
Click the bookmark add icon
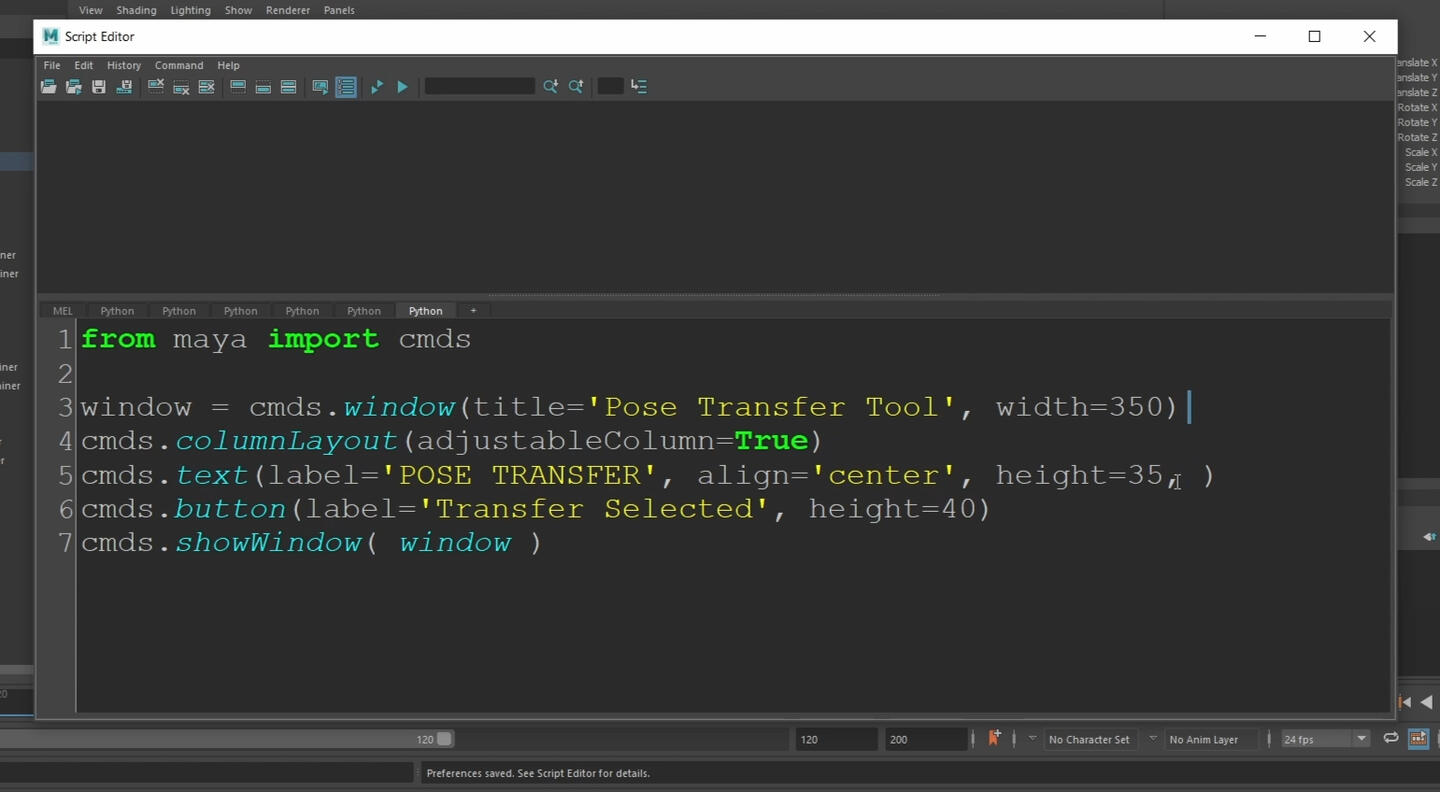[x=994, y=738]
